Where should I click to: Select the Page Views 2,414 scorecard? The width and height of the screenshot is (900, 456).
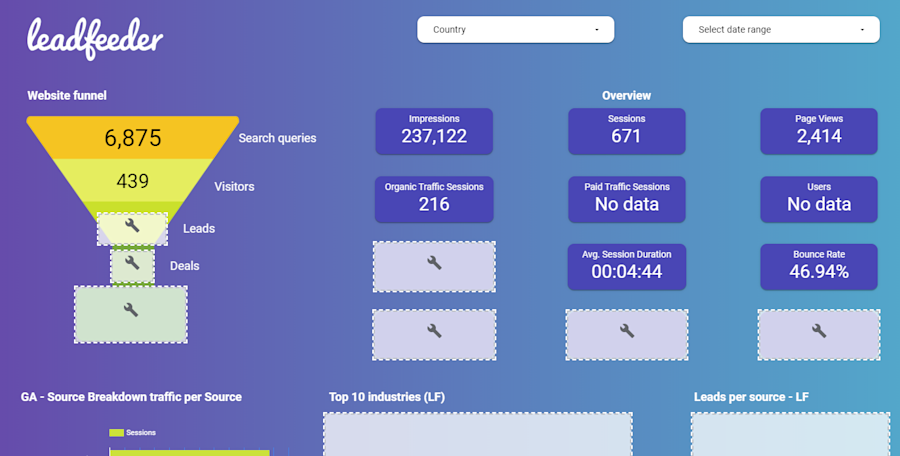tap(819, 131)
